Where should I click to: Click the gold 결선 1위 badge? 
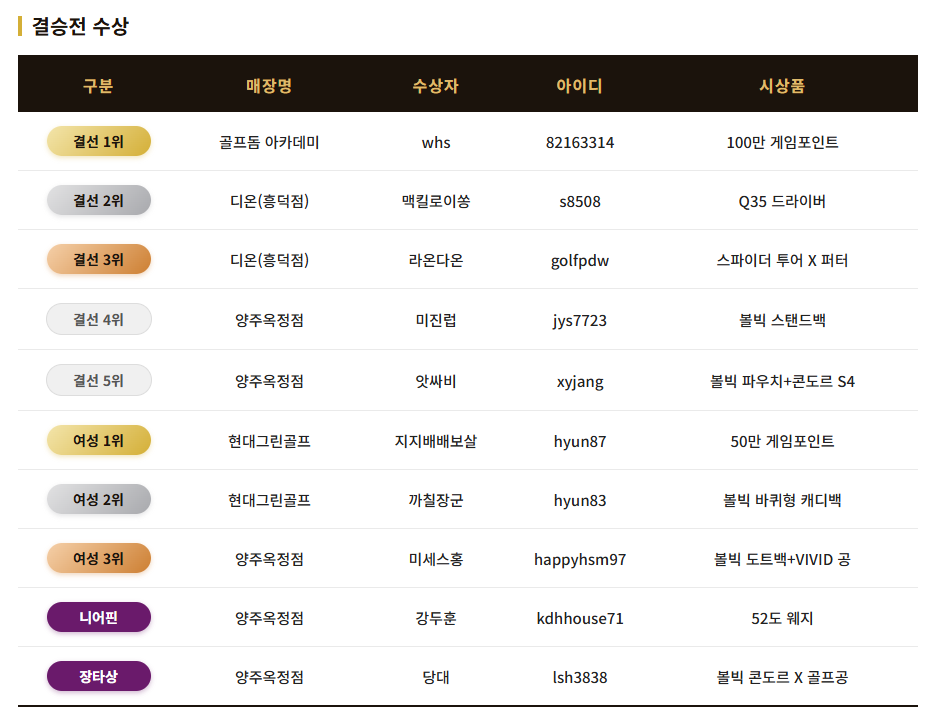click(x=99, y=142)
